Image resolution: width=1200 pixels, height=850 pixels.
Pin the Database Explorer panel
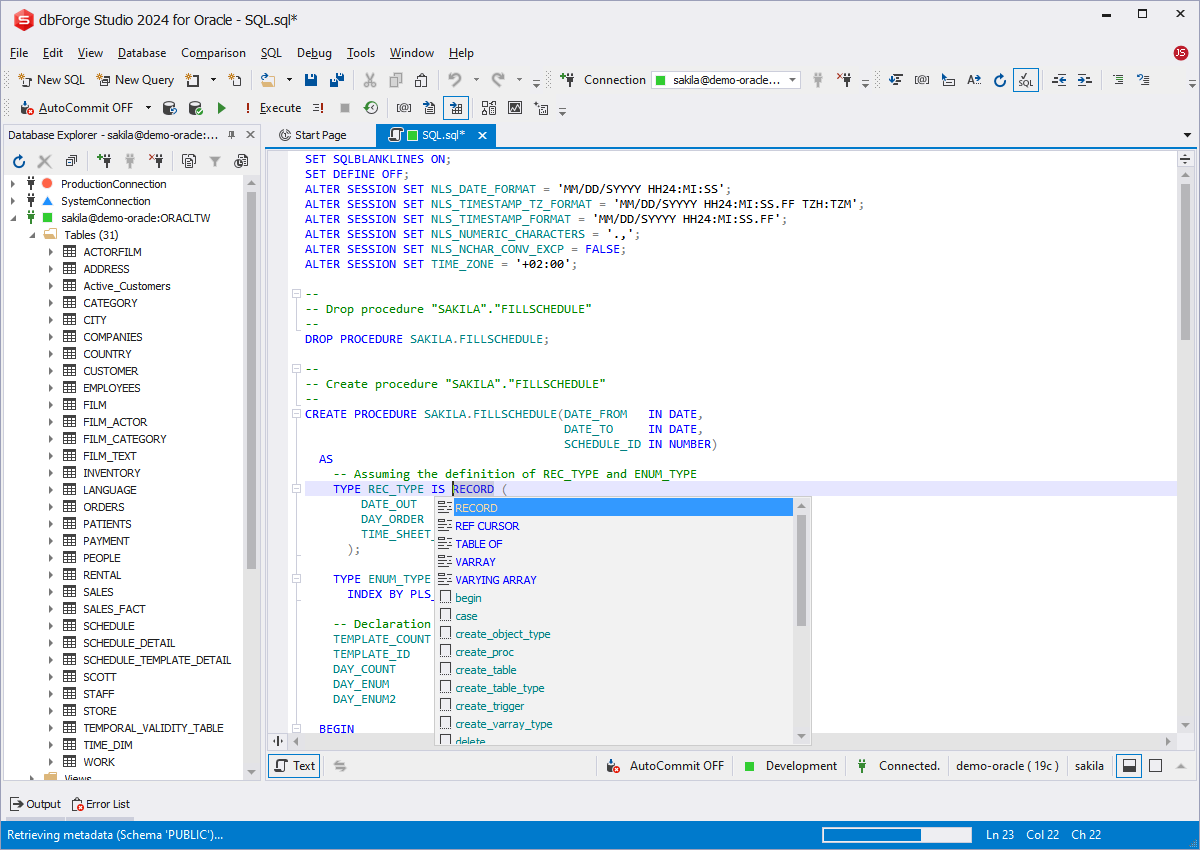coord(231,135)
